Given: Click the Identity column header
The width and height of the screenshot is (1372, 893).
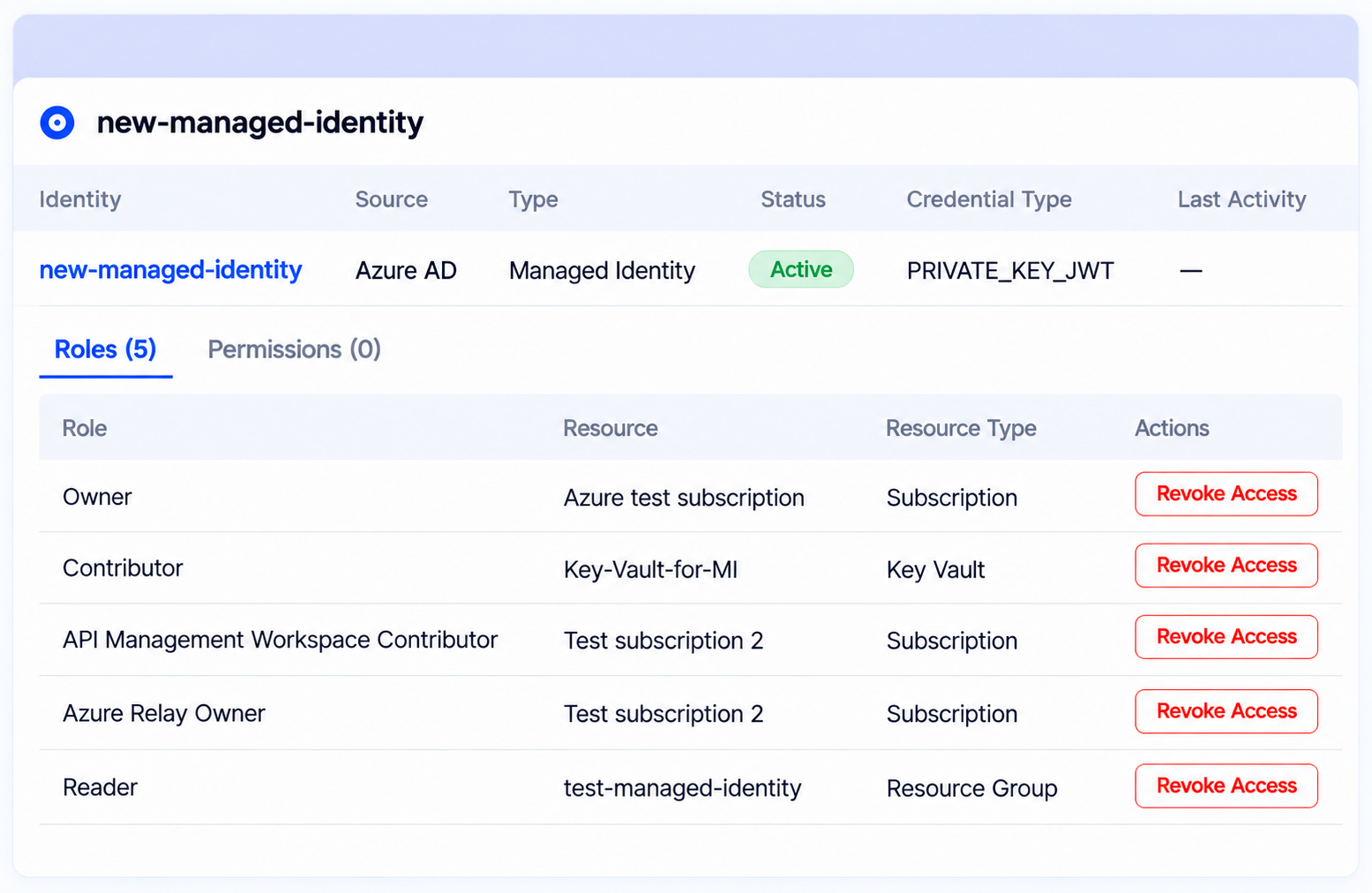Looking at the screenshot, I should point(80,199).
